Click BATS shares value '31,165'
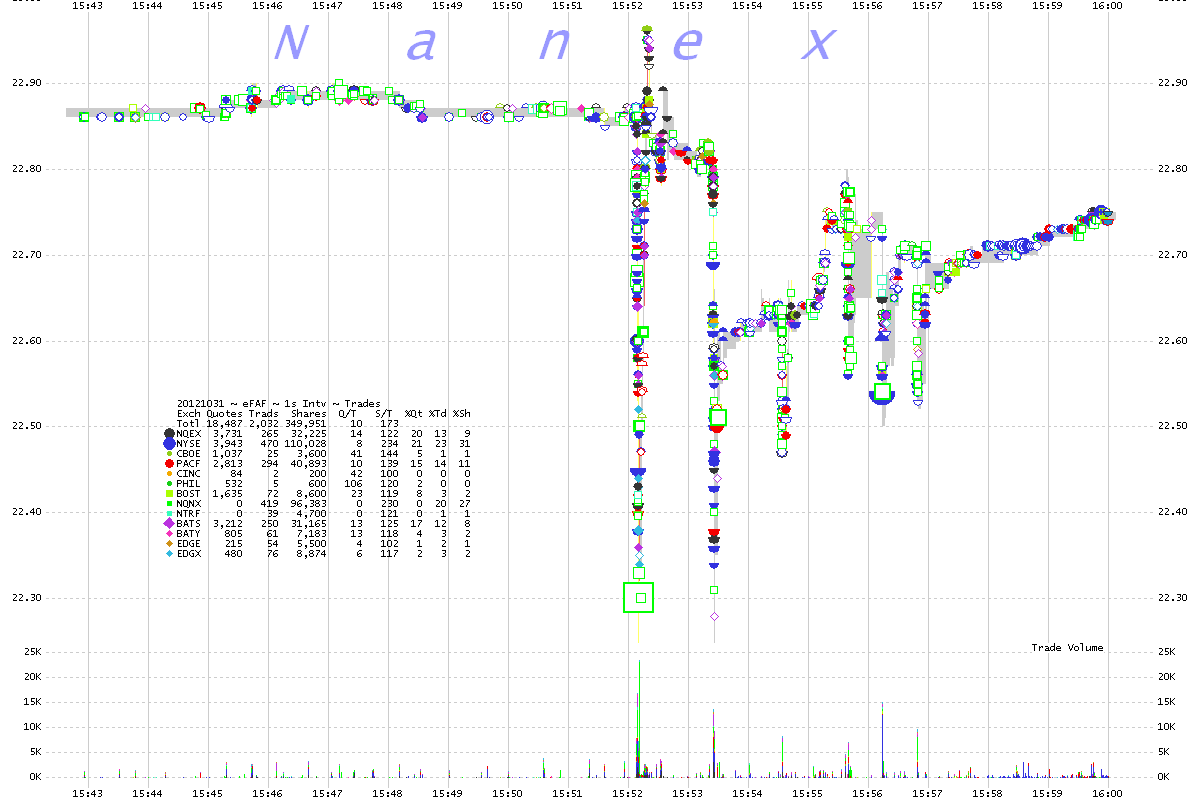Screen dimensions: 1200x800 tap(309, 524)
